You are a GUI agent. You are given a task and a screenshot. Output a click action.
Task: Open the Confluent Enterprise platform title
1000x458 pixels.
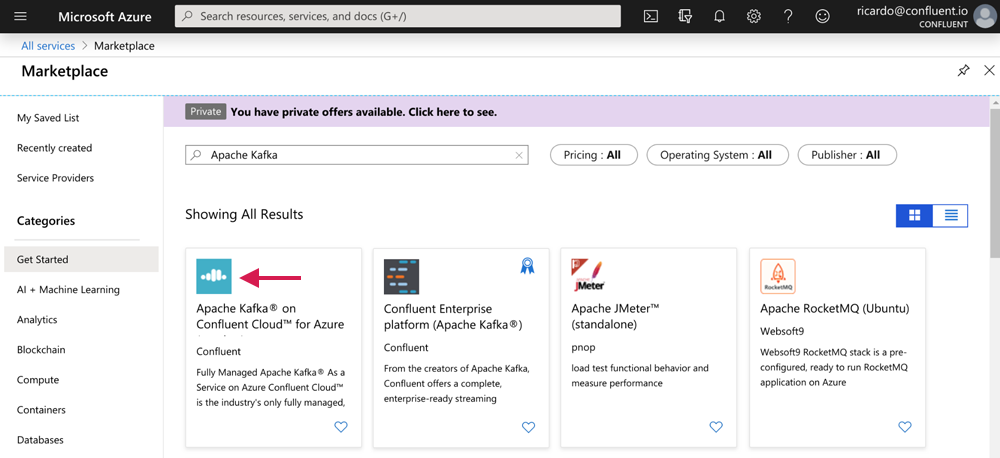tap(453, 316)
